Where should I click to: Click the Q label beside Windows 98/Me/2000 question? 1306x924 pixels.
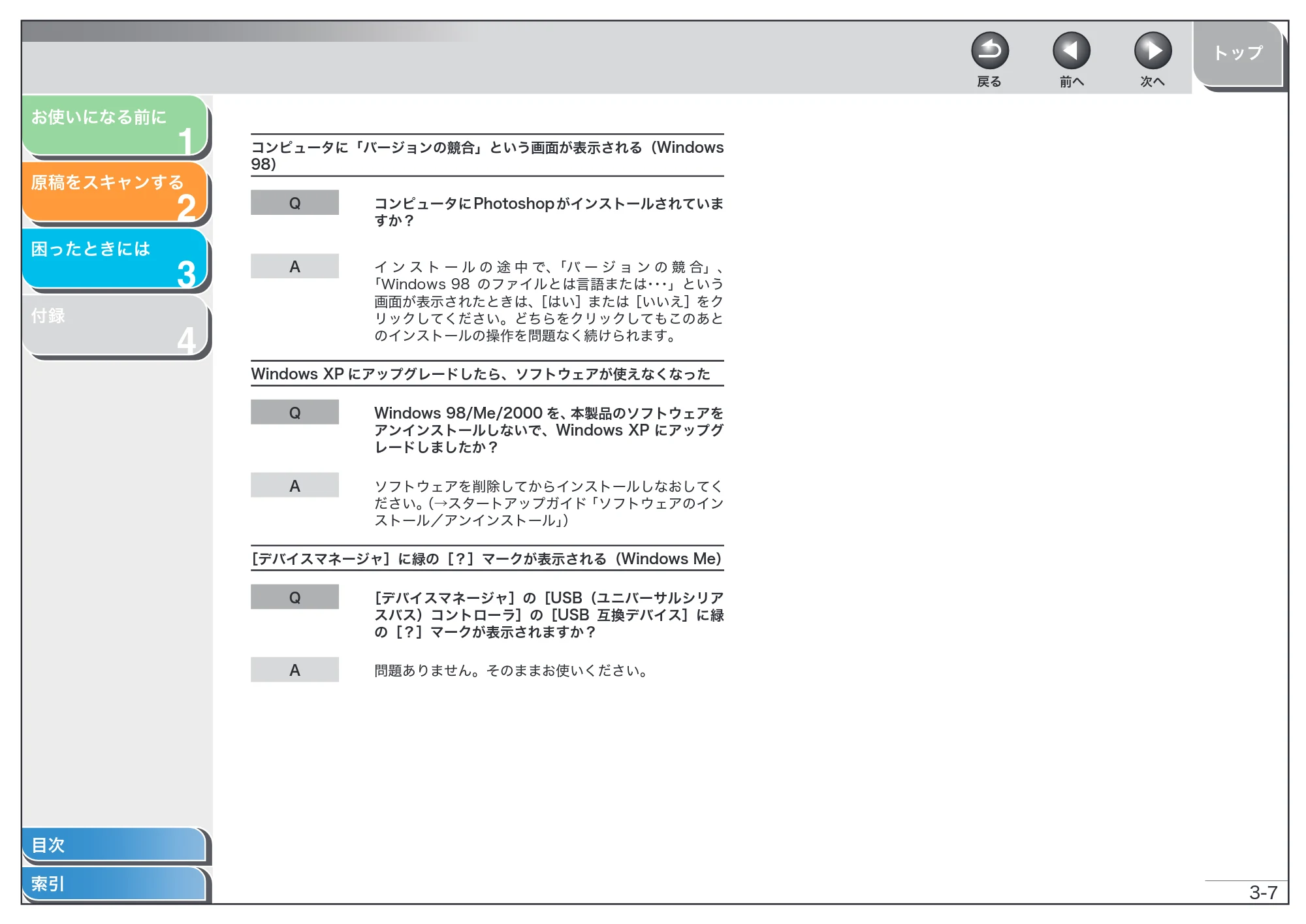[295, 412]
